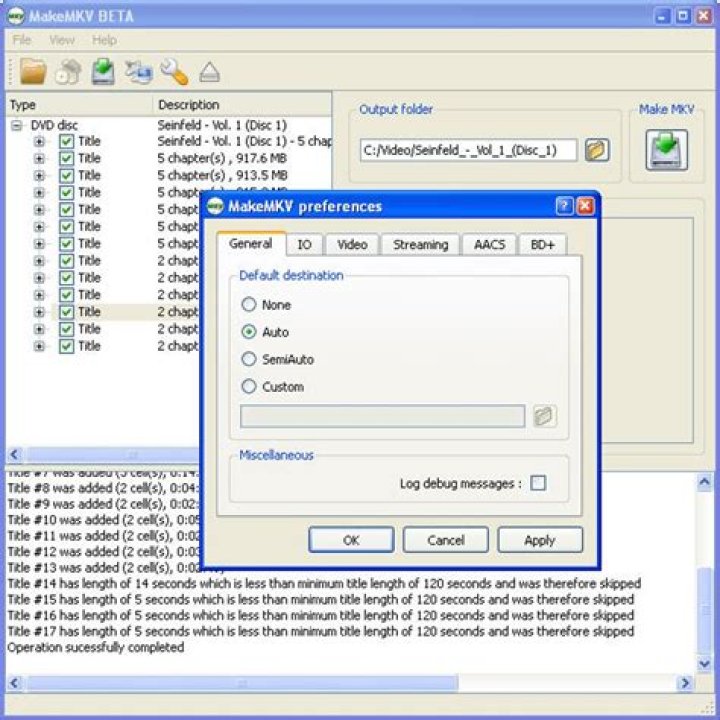Click the 'Seinfeld - Vol. 1 (Disc 1)' disc description
Screen dimensions: 720x720
(222, 125)
